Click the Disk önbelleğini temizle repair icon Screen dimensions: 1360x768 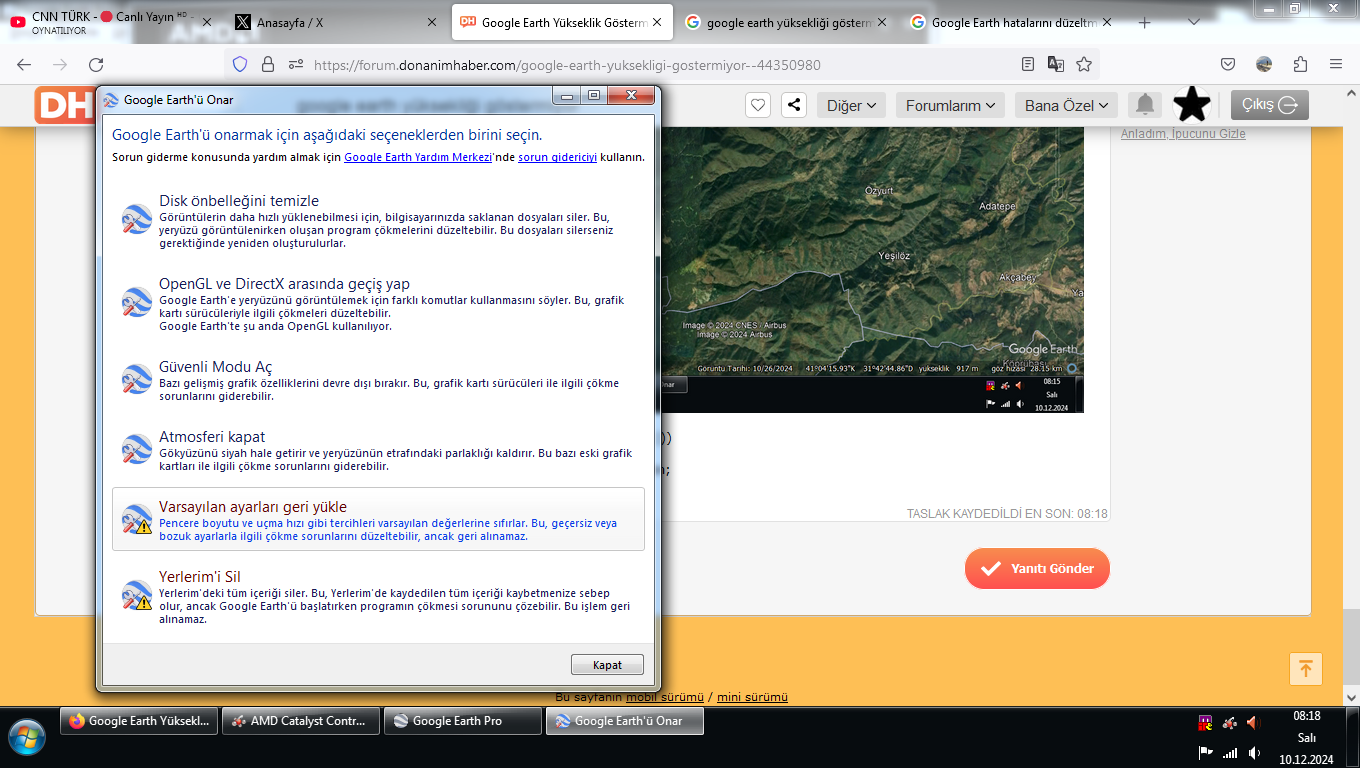(x=136, y=219)
